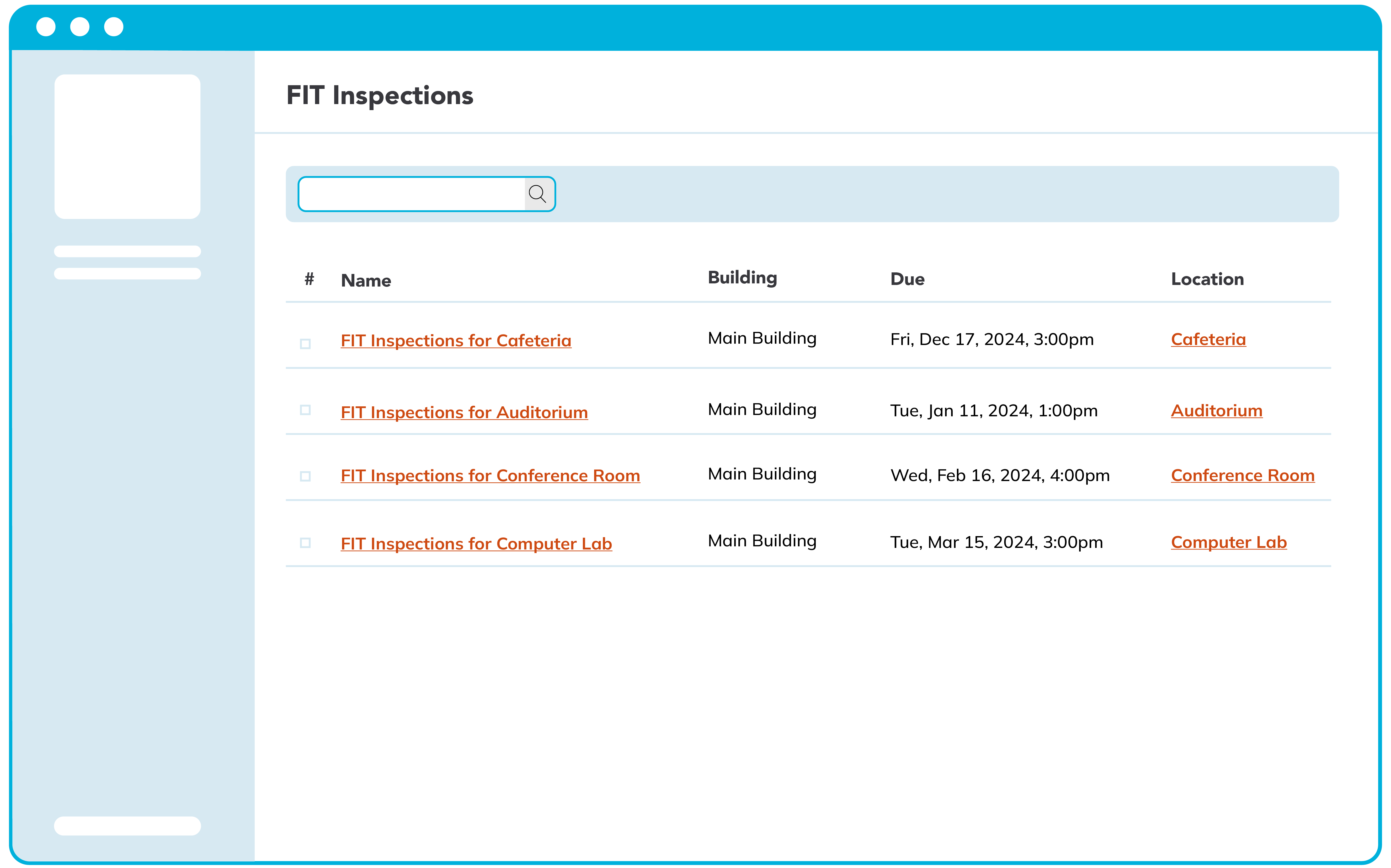This screenshot has height=868, width=1391.
Task: Click the Name column header
Action: 366,281
